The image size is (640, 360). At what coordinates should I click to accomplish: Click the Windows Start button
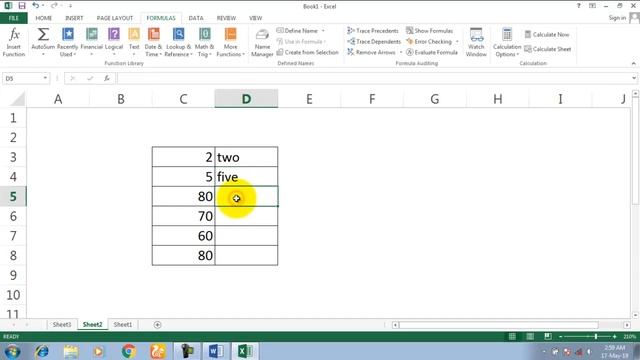[12, 351]
